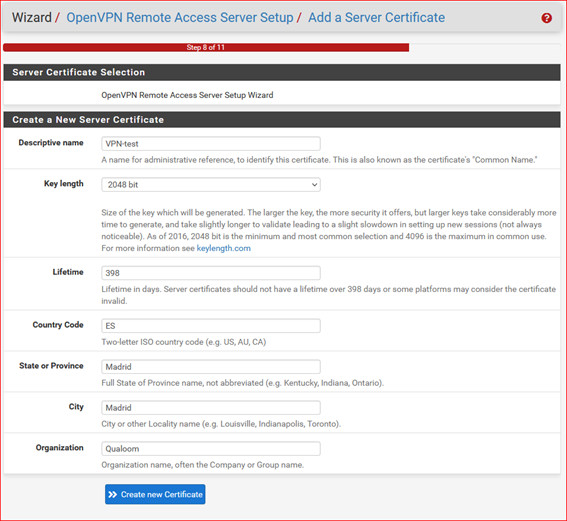The width and height of the screenshot is (567, 521).
Task: Click the Two-letter ISO country code hint
Action: [x=184, y=342]
